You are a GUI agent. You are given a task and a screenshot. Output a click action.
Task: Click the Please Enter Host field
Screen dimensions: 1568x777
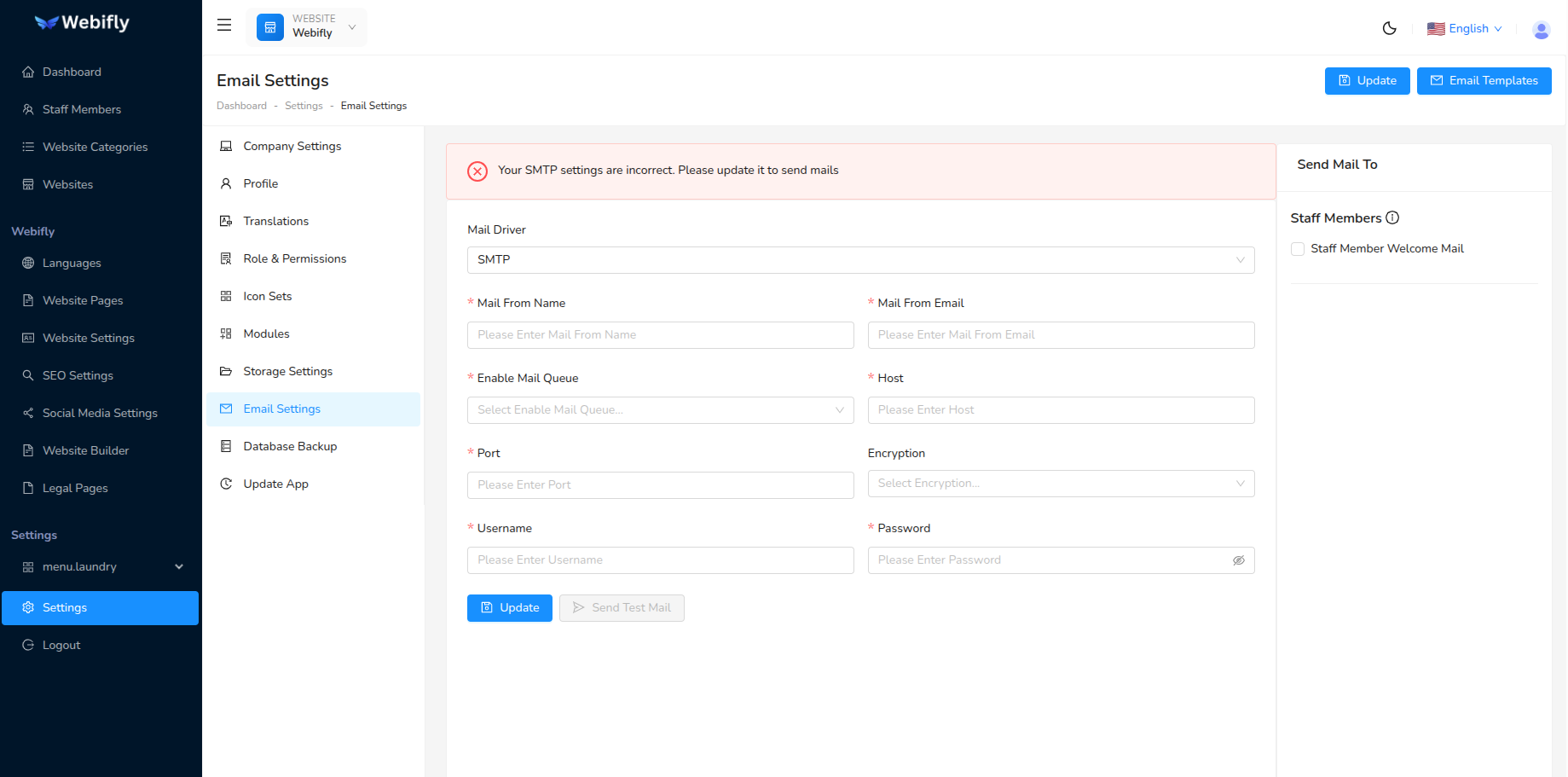point(1060,409)
